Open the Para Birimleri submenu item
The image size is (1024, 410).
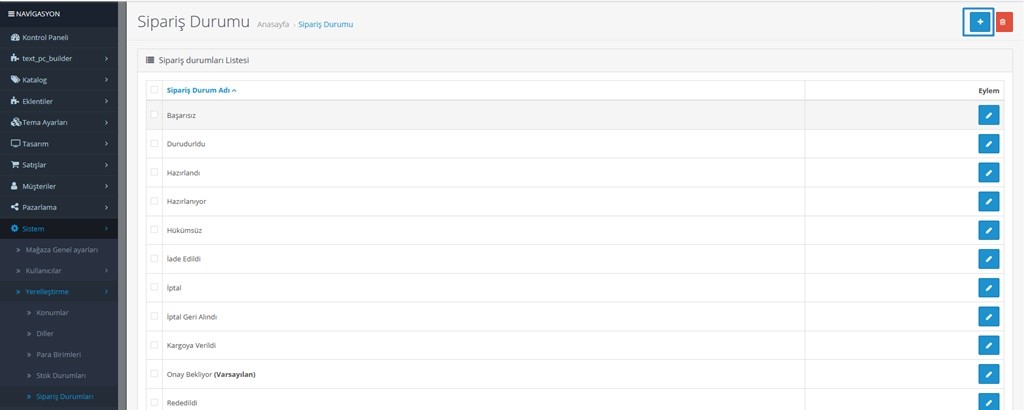[x=59, y=355]
